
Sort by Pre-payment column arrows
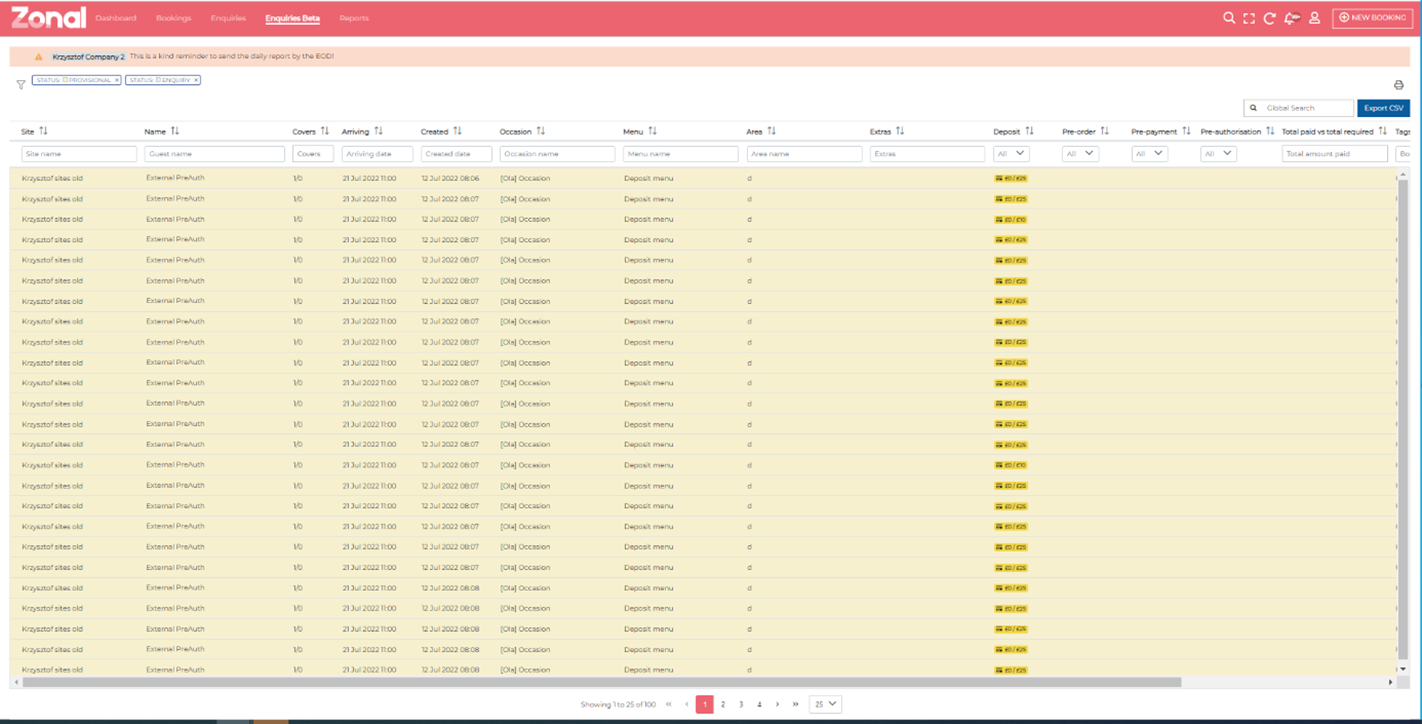(x=1186, y=131)
